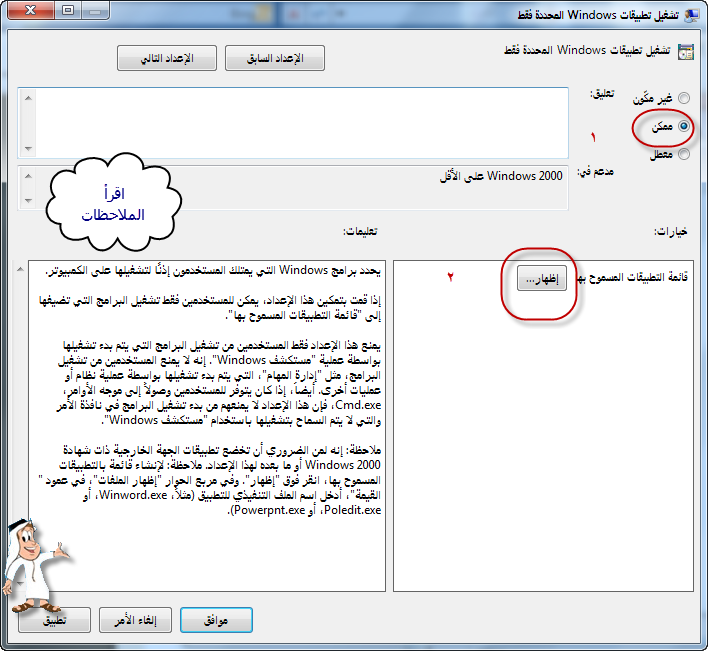
Task: Click 'قائمة التطبيقات المسموح بها' label
Action: 633,277
